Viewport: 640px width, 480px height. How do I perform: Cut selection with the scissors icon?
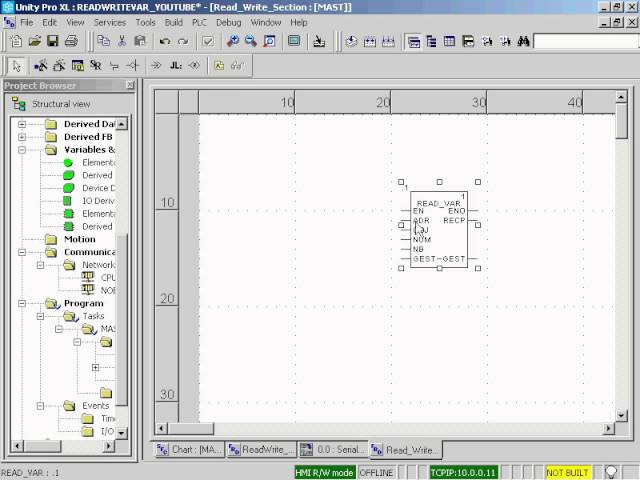122,41
